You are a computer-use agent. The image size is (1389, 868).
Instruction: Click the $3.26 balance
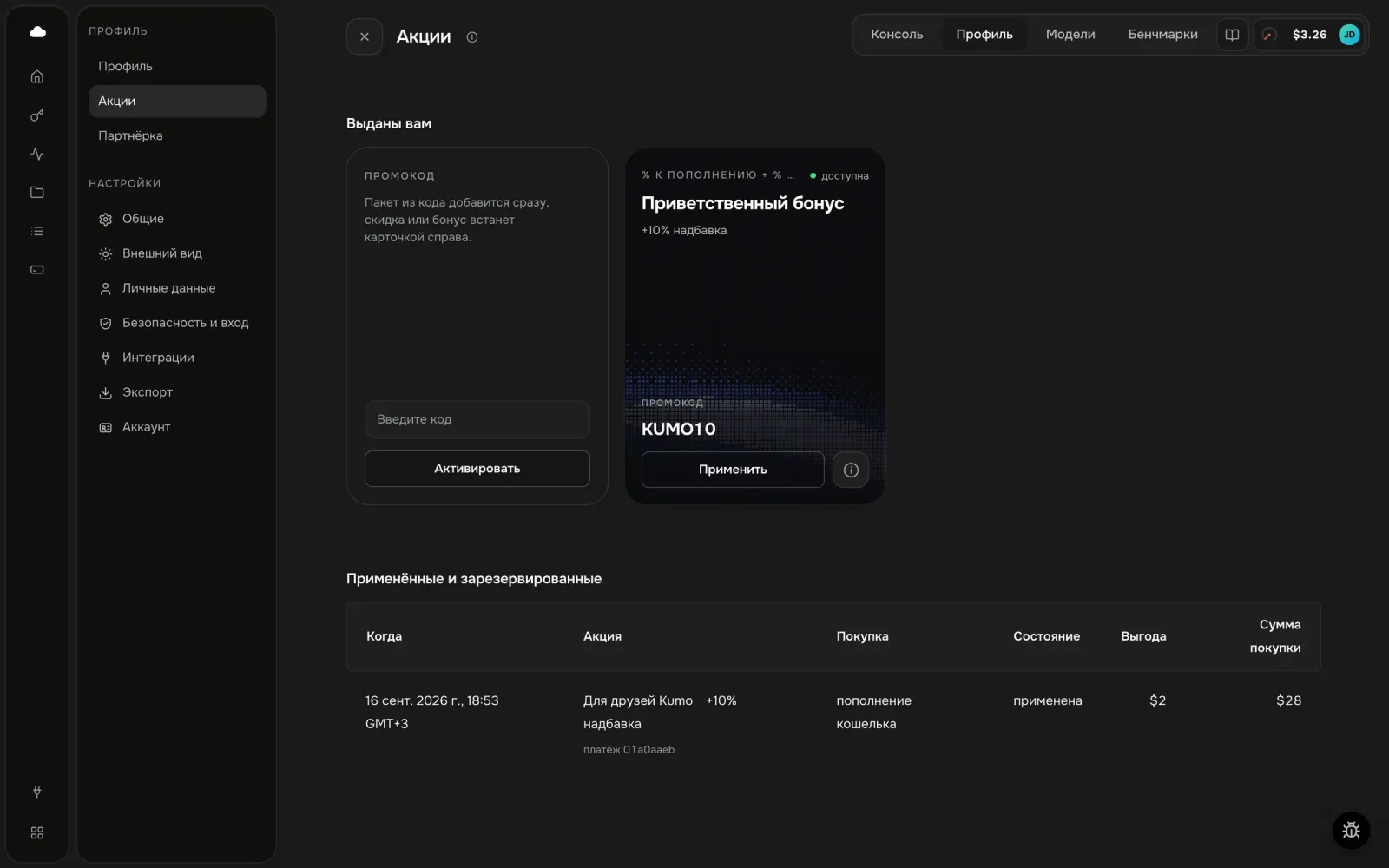(1309, 35)
